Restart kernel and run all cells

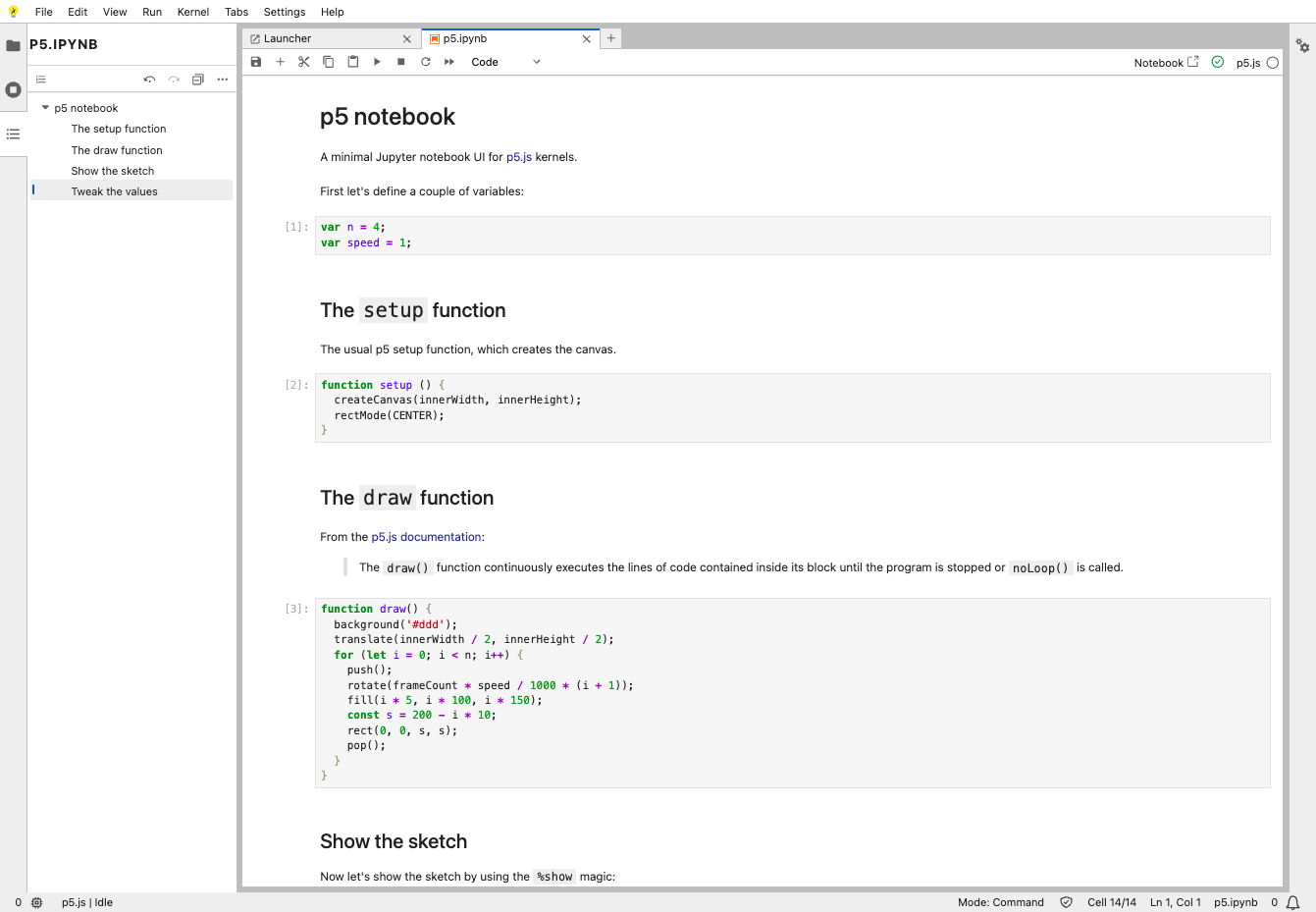[449, 62]
